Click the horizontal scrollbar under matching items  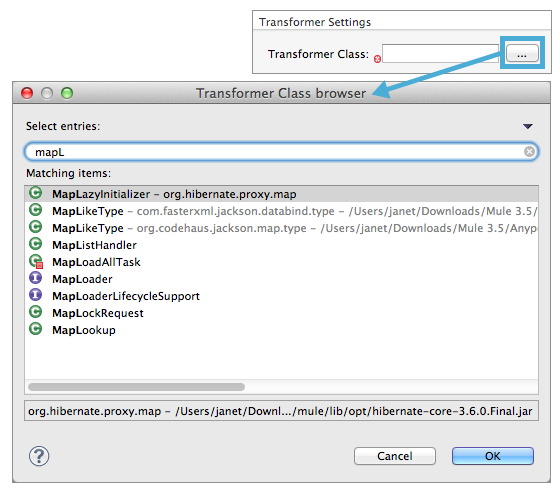click(x=136, y=387)
